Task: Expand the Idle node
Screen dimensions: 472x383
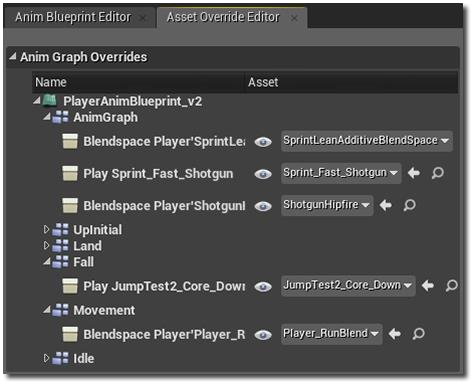Action: (46, 358)
